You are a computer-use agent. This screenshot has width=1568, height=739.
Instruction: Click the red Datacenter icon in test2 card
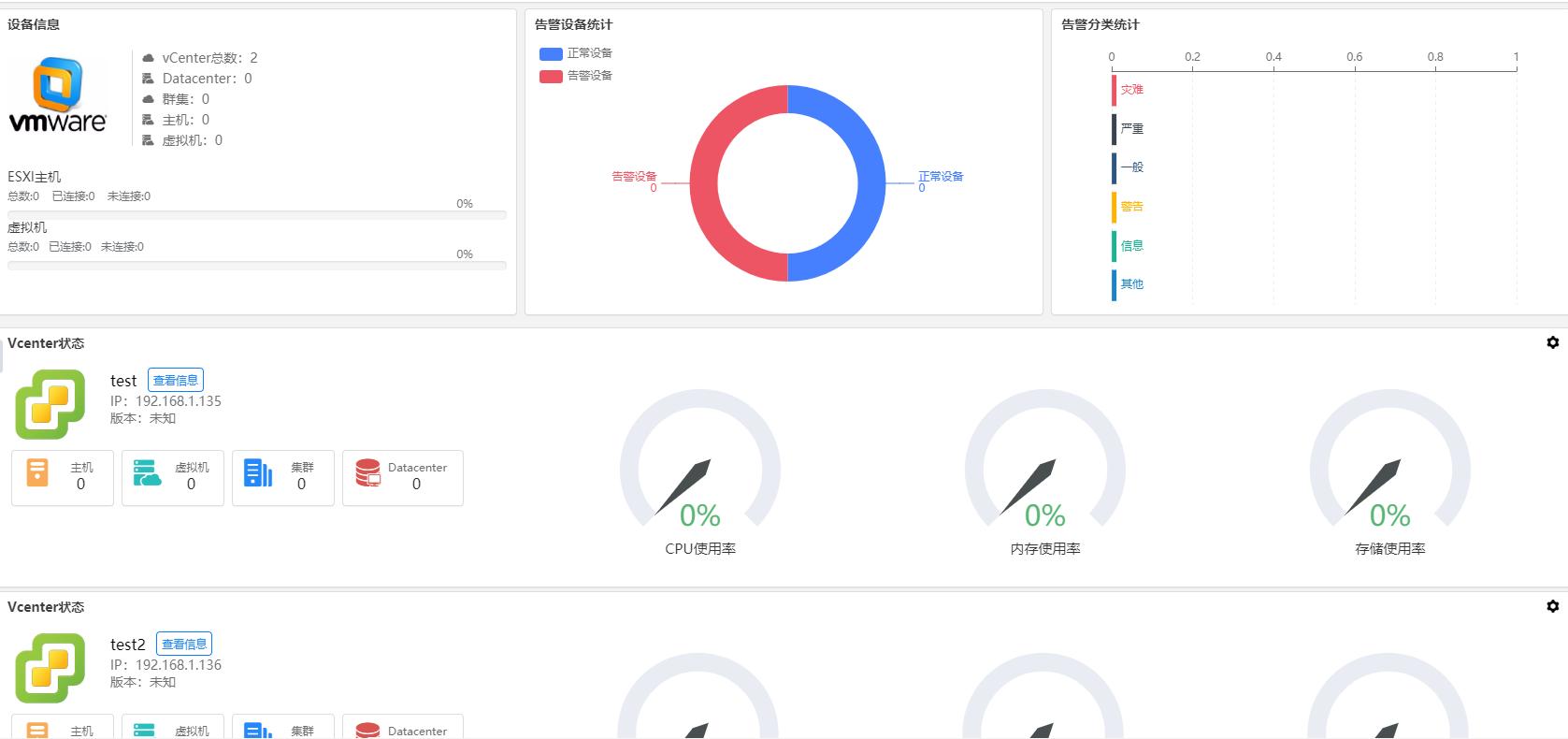[368, 731]
